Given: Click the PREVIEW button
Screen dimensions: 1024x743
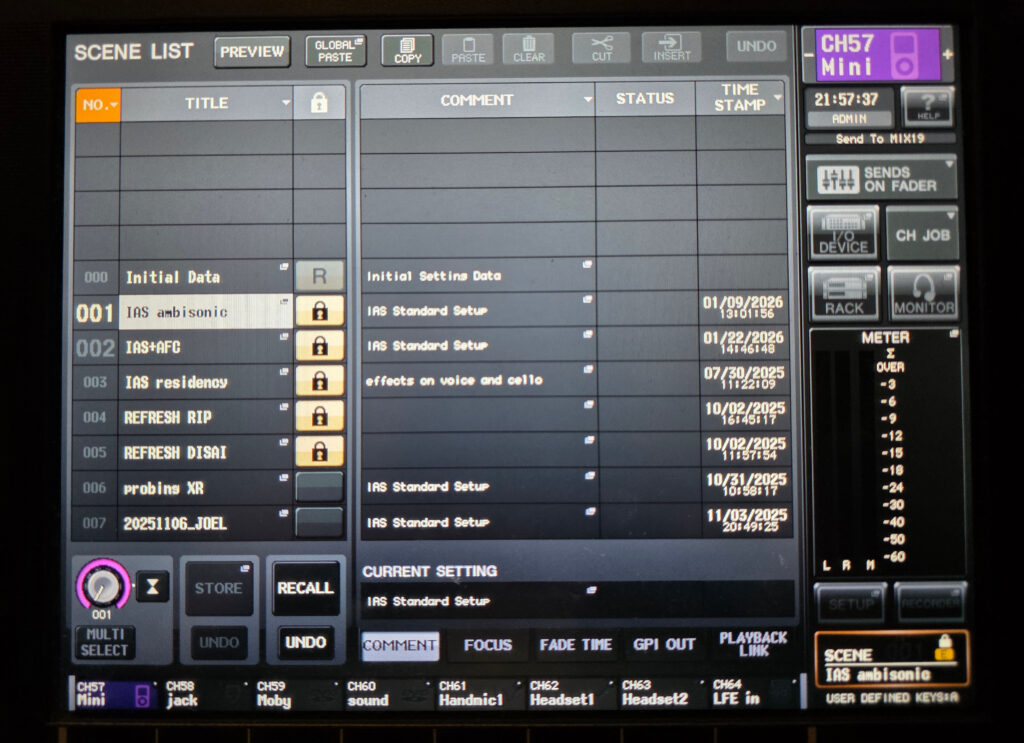Looking at the screenshot, I should pyautogui.click(x=252, y=52).
